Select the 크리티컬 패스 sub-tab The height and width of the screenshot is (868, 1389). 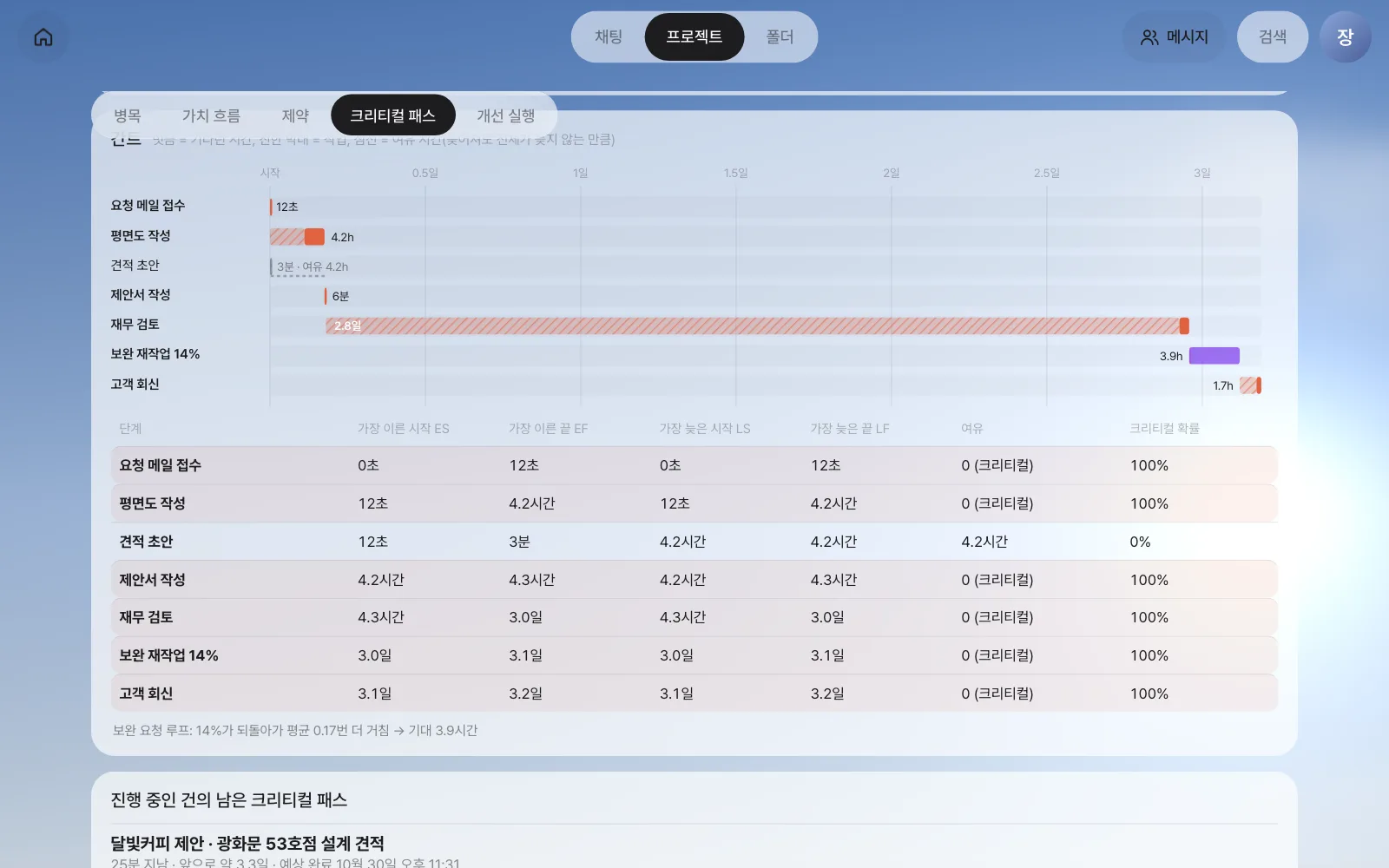(x=393, y=115)
